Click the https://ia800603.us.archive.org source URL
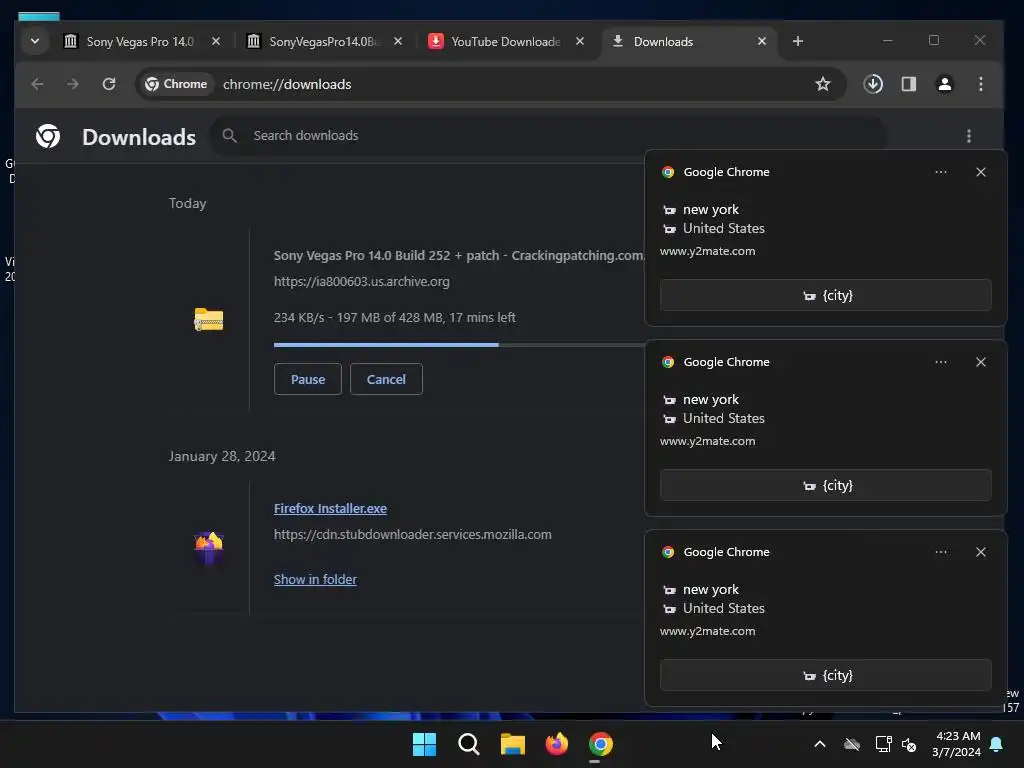The image size is (1024, 768). coord(362,281)
